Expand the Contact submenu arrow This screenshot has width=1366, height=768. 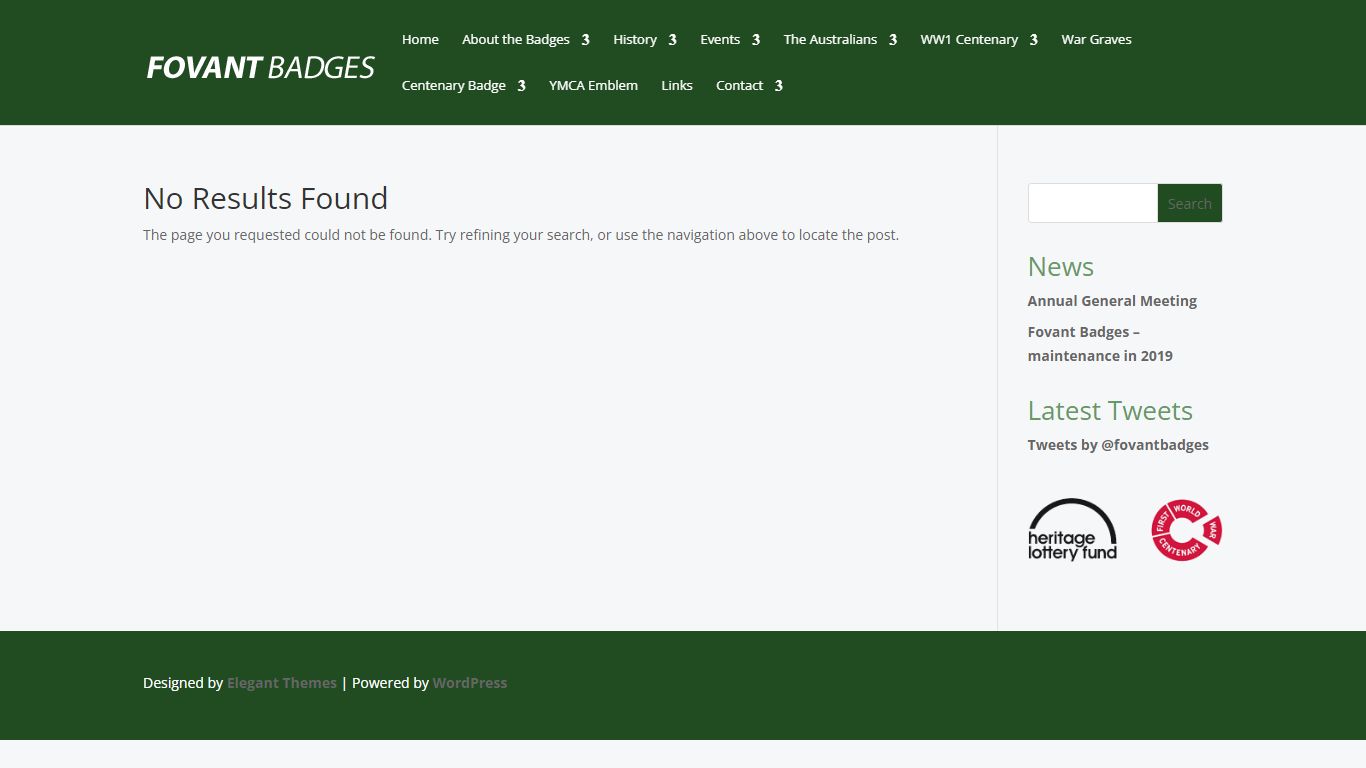[x=778, y=86]
